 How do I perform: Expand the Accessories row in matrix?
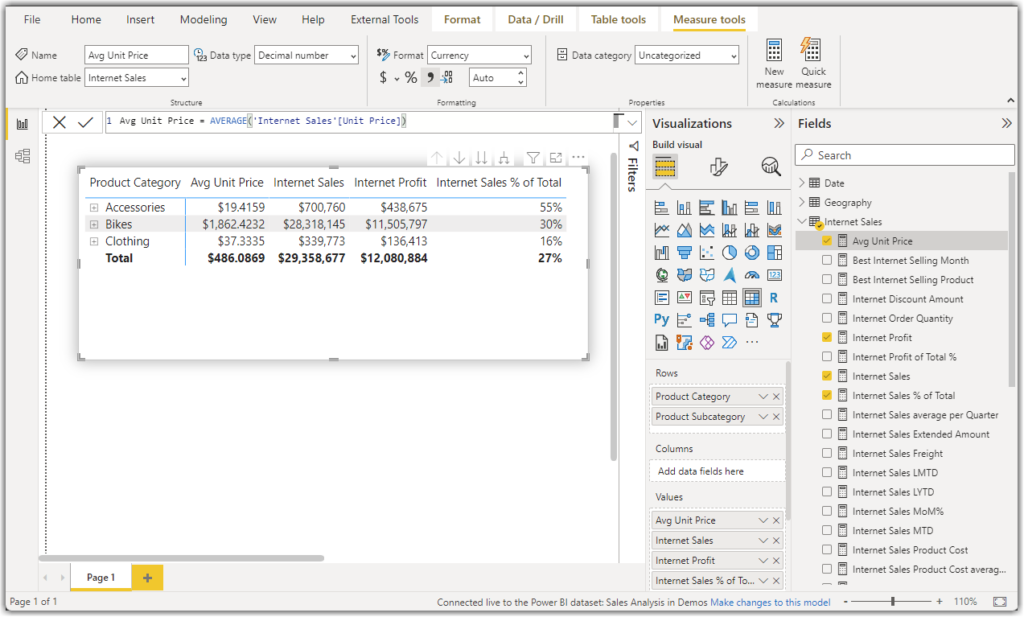click(x=94, y=208)
